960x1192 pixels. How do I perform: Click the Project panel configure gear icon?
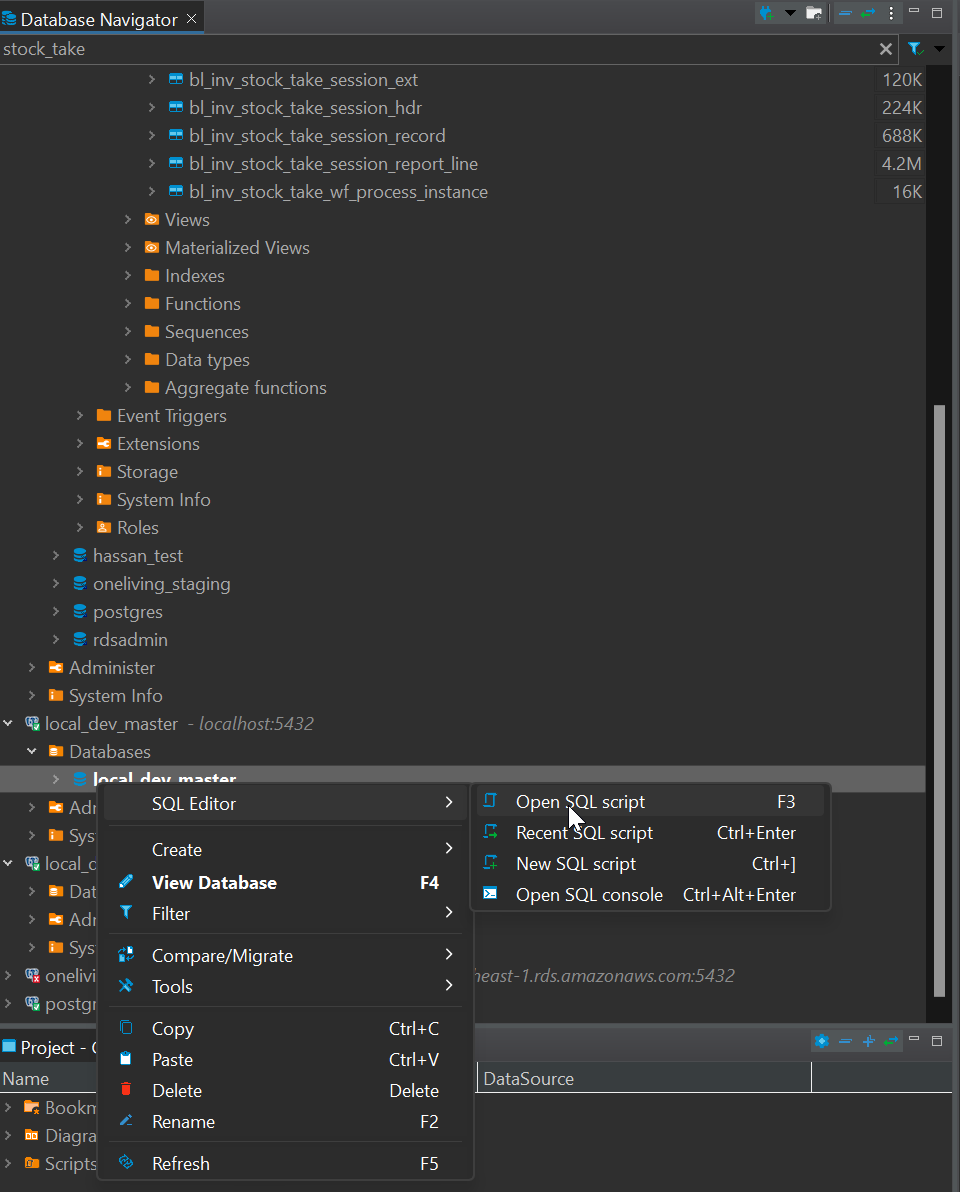click(822, 1041)
